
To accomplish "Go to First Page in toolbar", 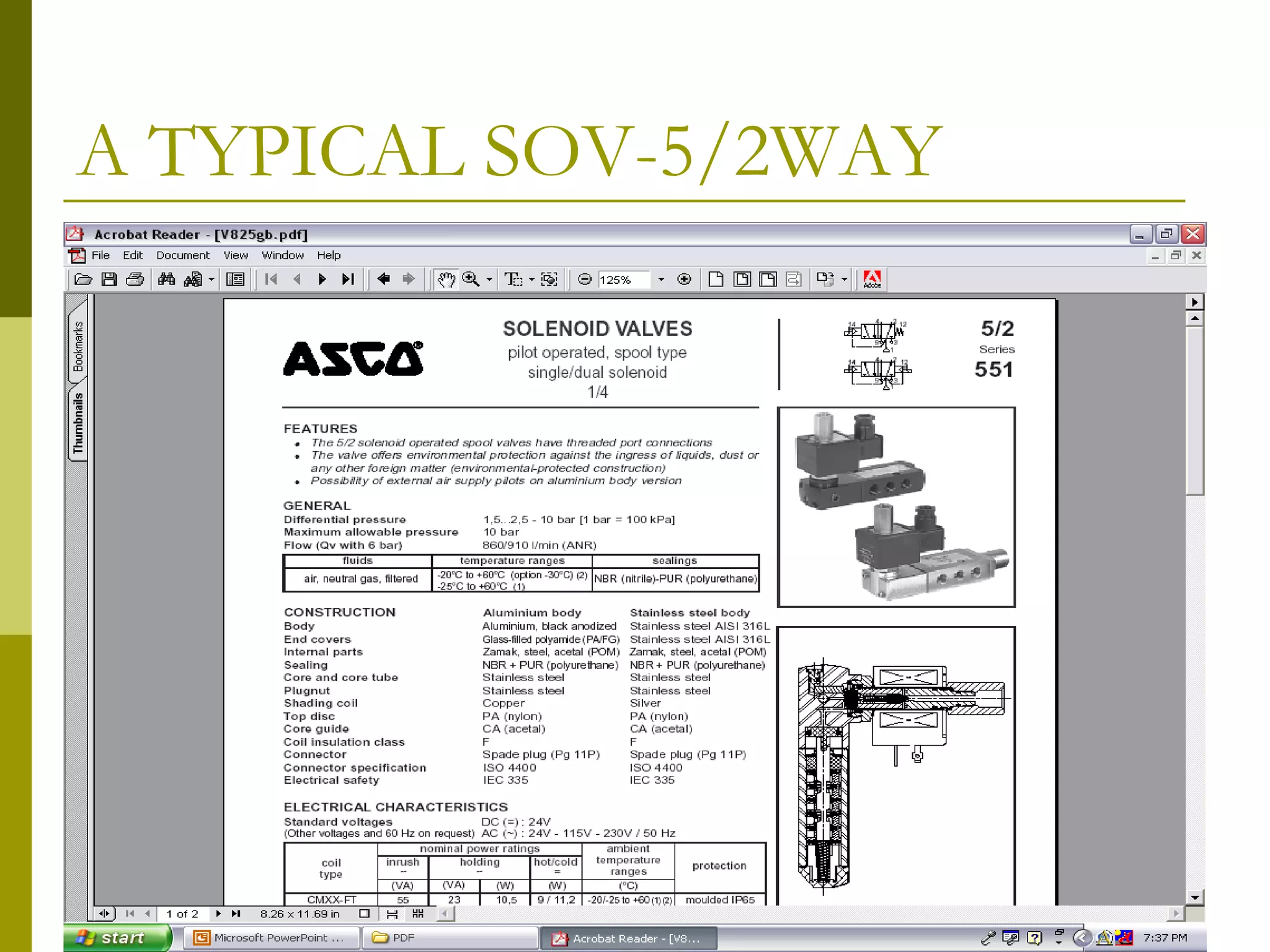I will tap(271, 280).
